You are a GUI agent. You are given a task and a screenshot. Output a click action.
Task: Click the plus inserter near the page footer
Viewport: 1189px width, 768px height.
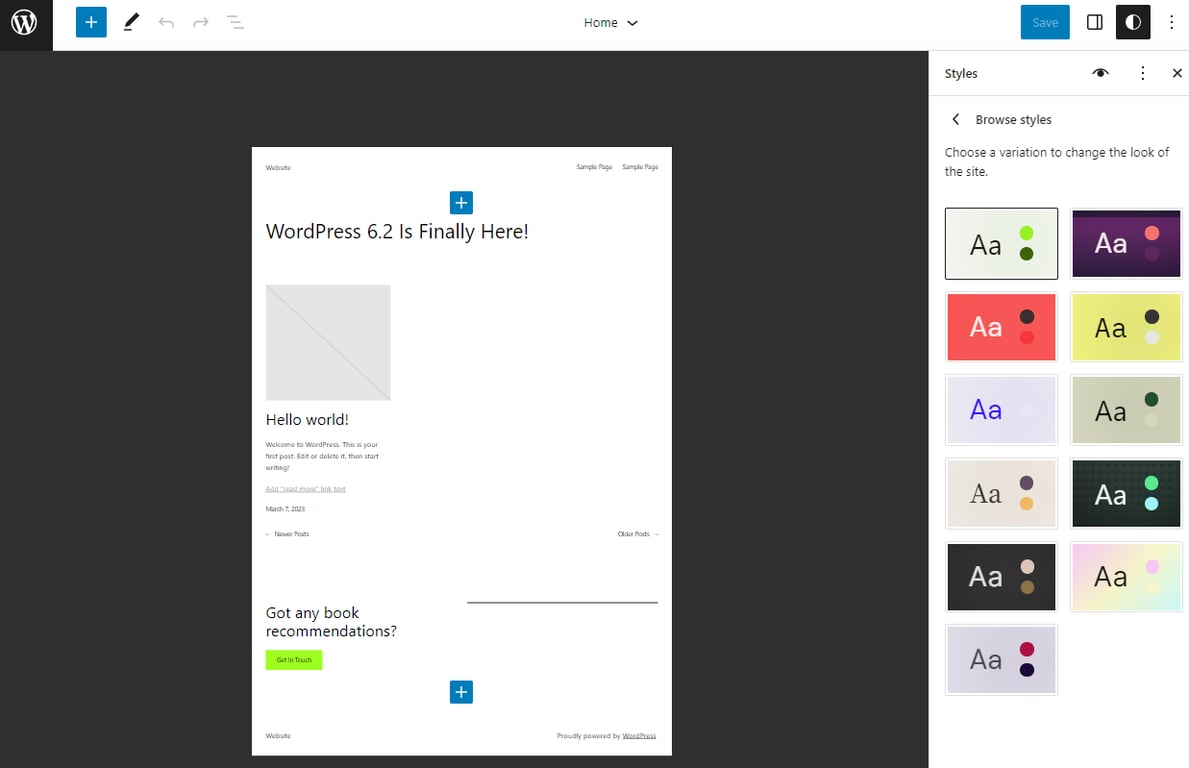(x=461, y=691)
